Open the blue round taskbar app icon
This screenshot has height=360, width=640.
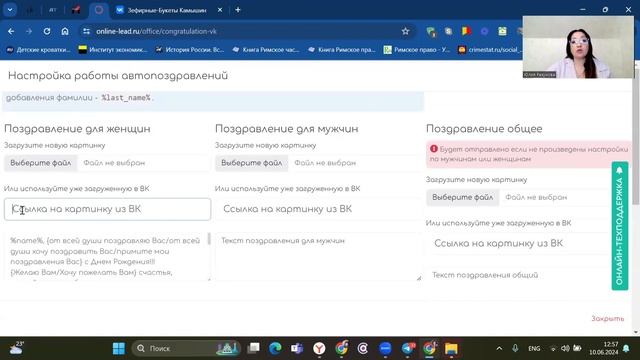pyautogui.click(x=385, y=349)
